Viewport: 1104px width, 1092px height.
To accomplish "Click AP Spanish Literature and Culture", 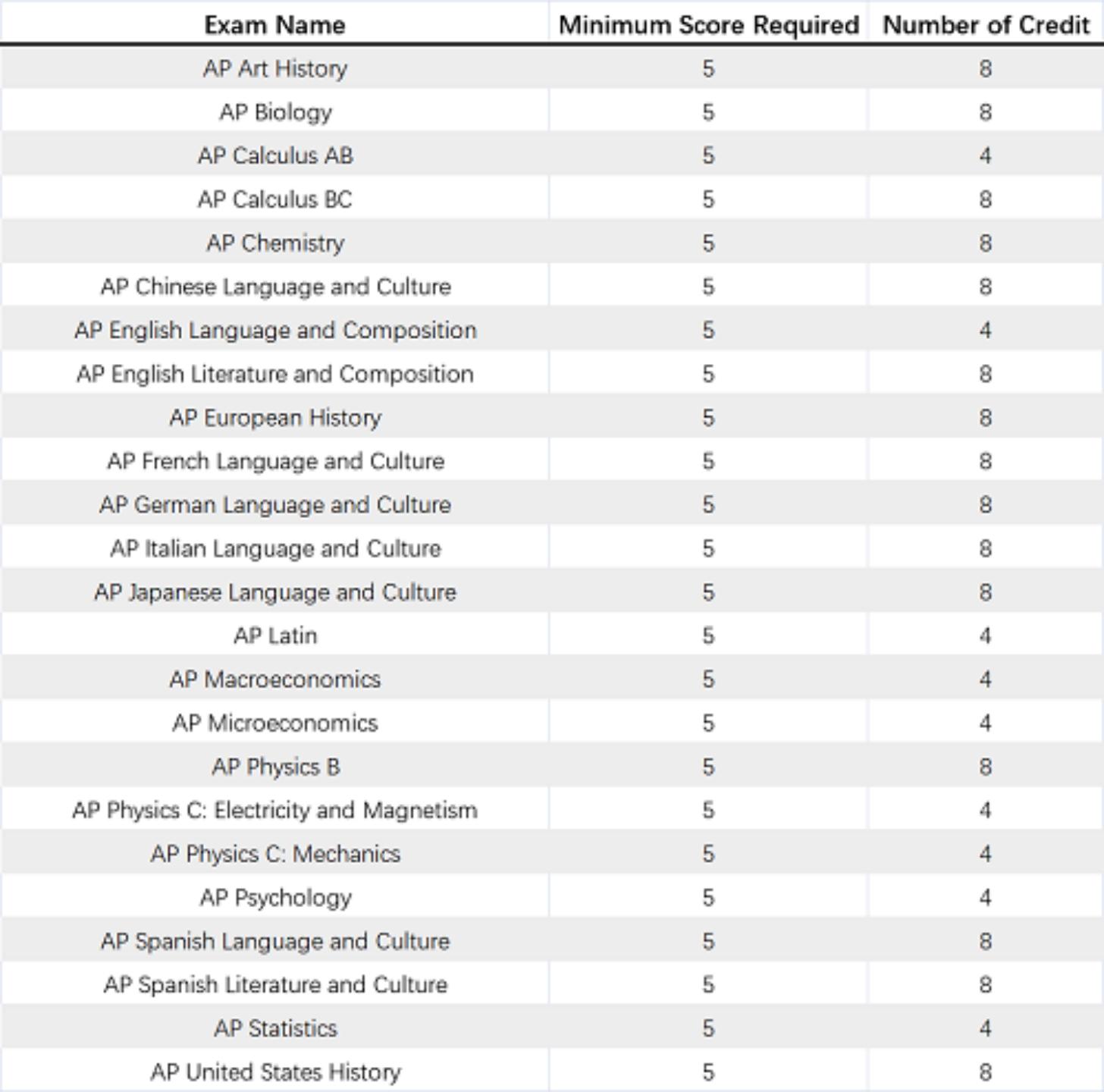I will tap(275, 984).
